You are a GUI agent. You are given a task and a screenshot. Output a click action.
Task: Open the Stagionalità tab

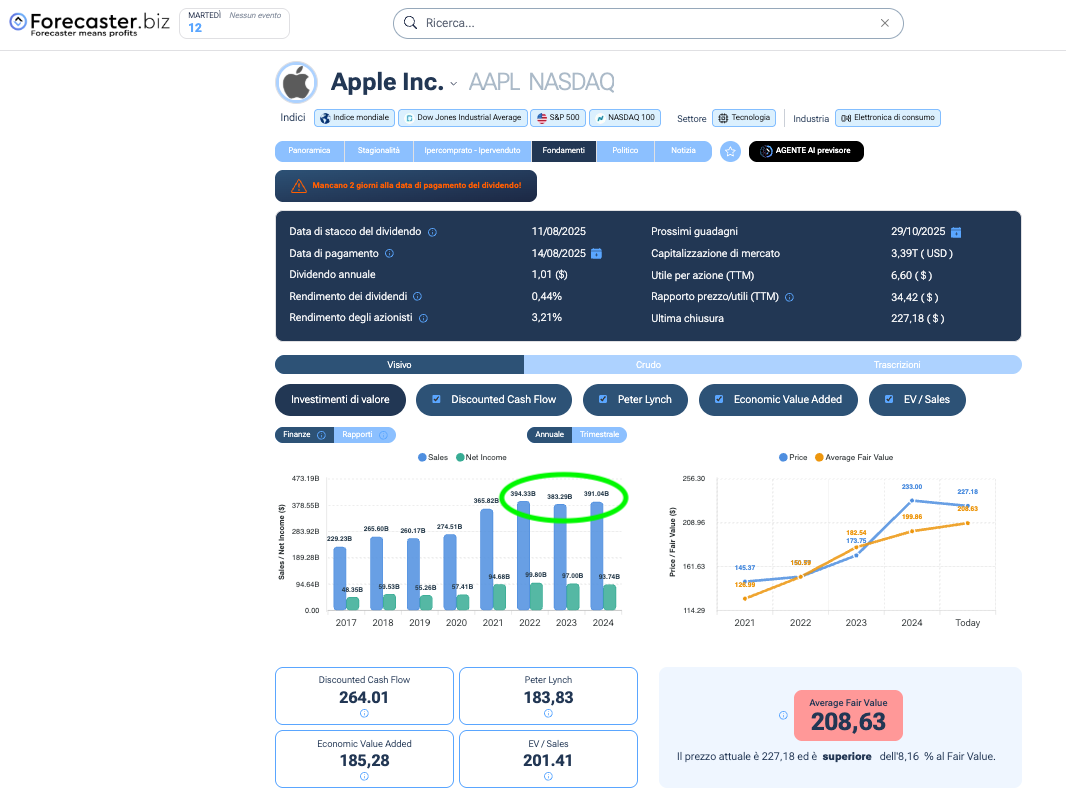[x=379, y=151]
